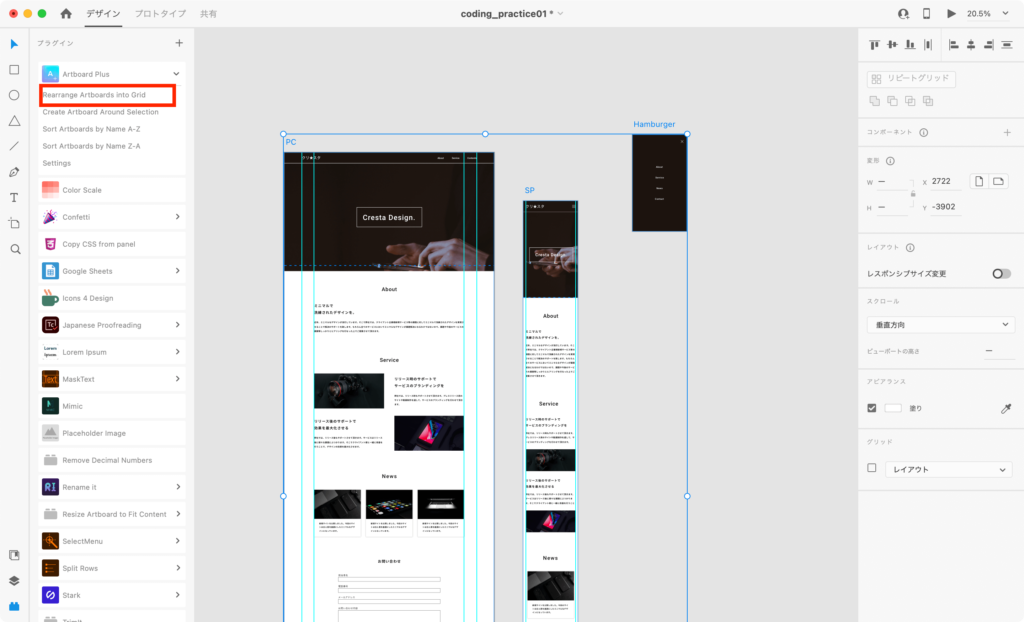Viewport: 1024px width, 622px height.
Task: Click the add plugin plus icon
Action: pyautogui.click(x=179, y=43)
